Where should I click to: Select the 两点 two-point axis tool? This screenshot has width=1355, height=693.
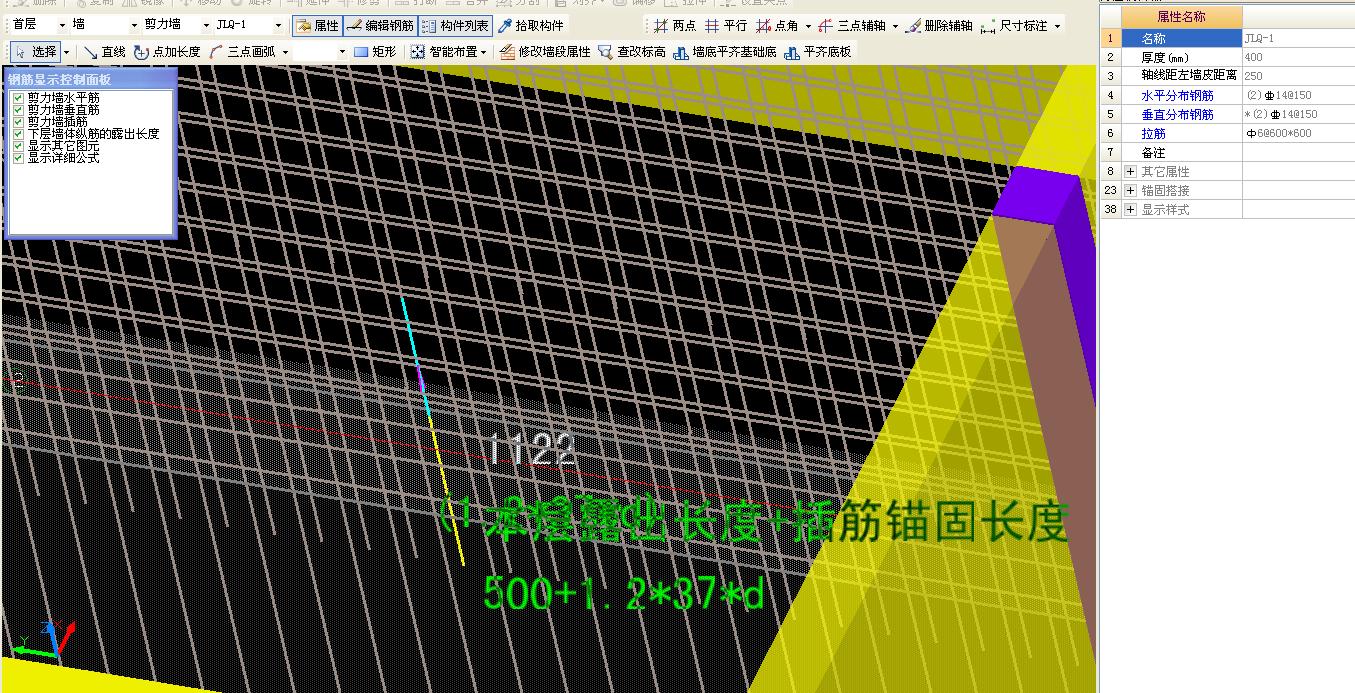[675, 26]
